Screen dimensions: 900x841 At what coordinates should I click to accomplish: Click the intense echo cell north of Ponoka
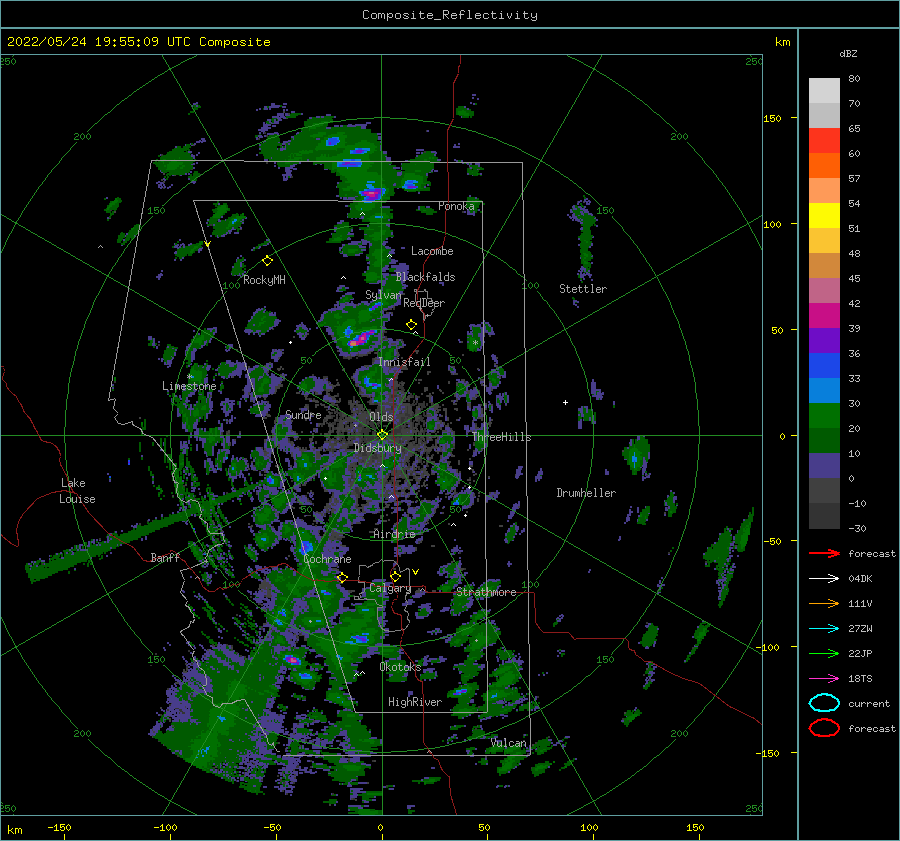coord(371,193)
